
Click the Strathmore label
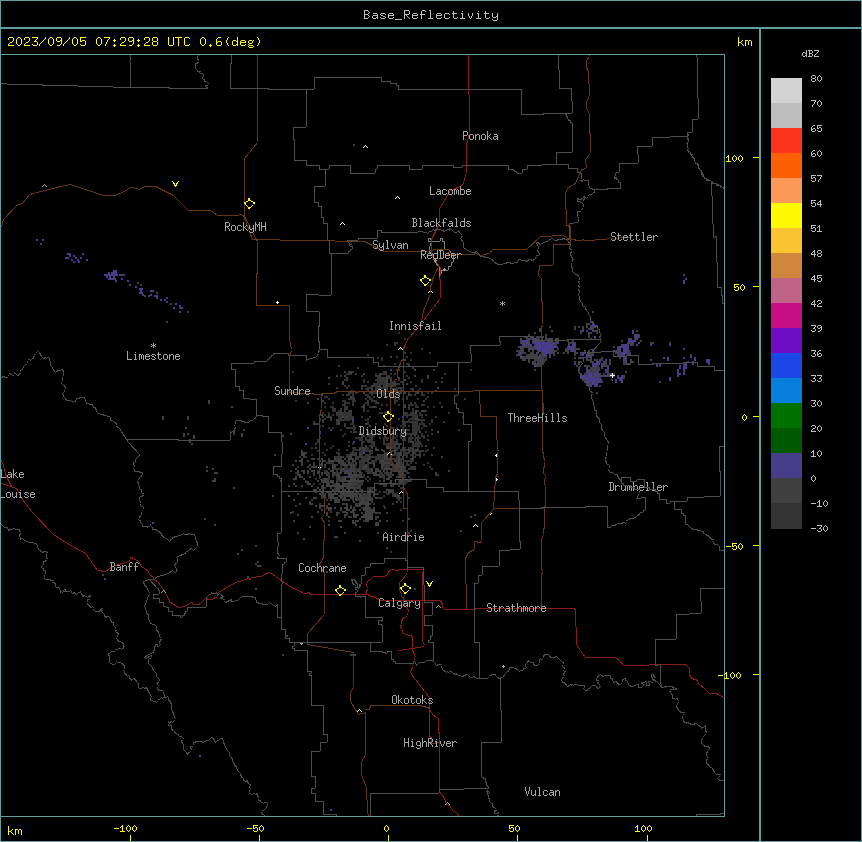coord(516,608)
